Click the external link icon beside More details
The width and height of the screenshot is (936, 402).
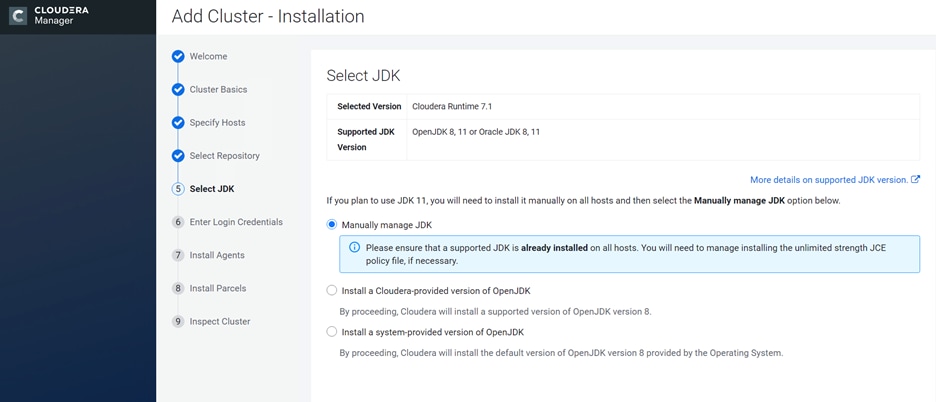point(916,179)
